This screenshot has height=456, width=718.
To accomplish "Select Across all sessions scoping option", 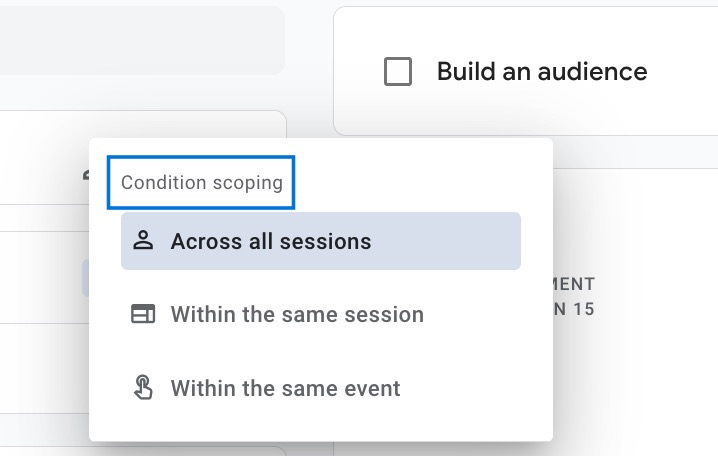I will point(321,241).
